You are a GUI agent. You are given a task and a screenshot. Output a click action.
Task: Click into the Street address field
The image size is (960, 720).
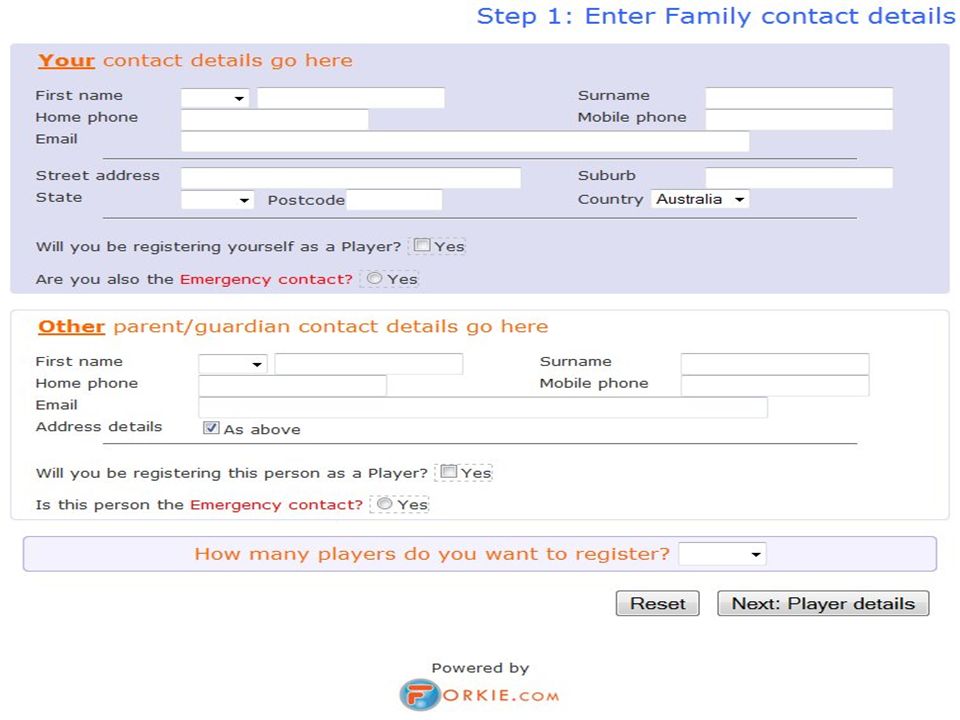pyautogui.click(x=351, y=178)
